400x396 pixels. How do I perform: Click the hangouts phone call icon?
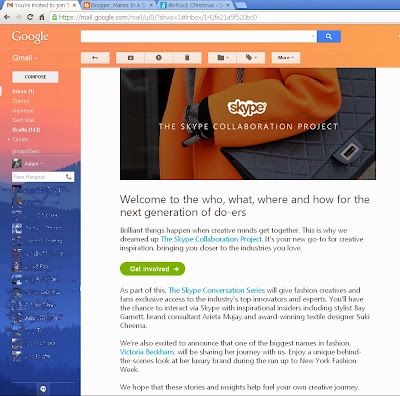tap(69, 177)
